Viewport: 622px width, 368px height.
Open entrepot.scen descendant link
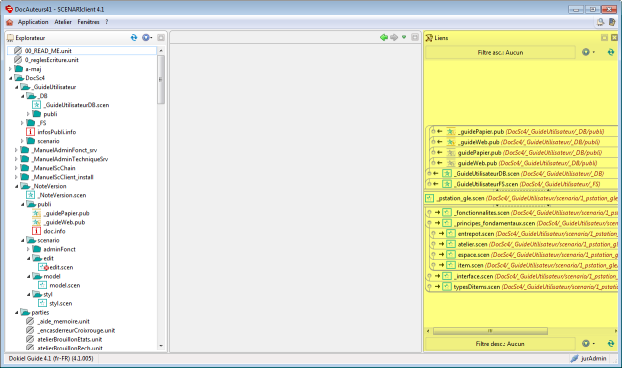pos(476,234)
